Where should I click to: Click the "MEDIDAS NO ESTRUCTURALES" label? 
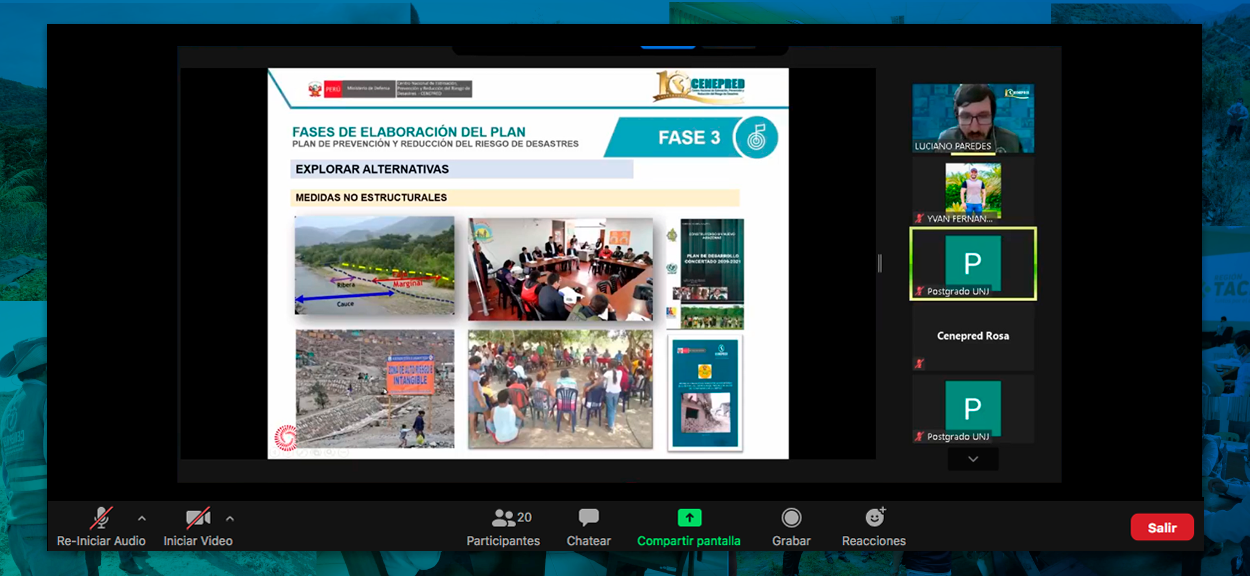coord(371,198)
